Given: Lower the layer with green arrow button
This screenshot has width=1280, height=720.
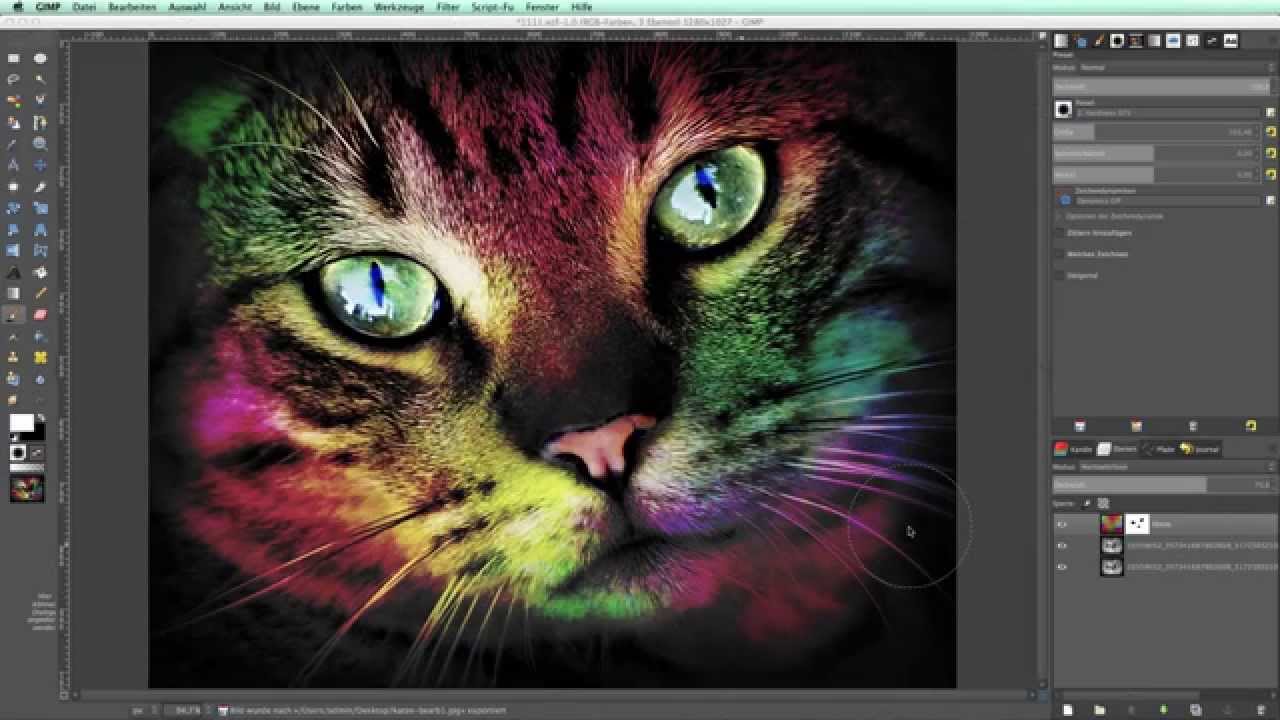Looking at the screenshot, I should (1163, 710).
